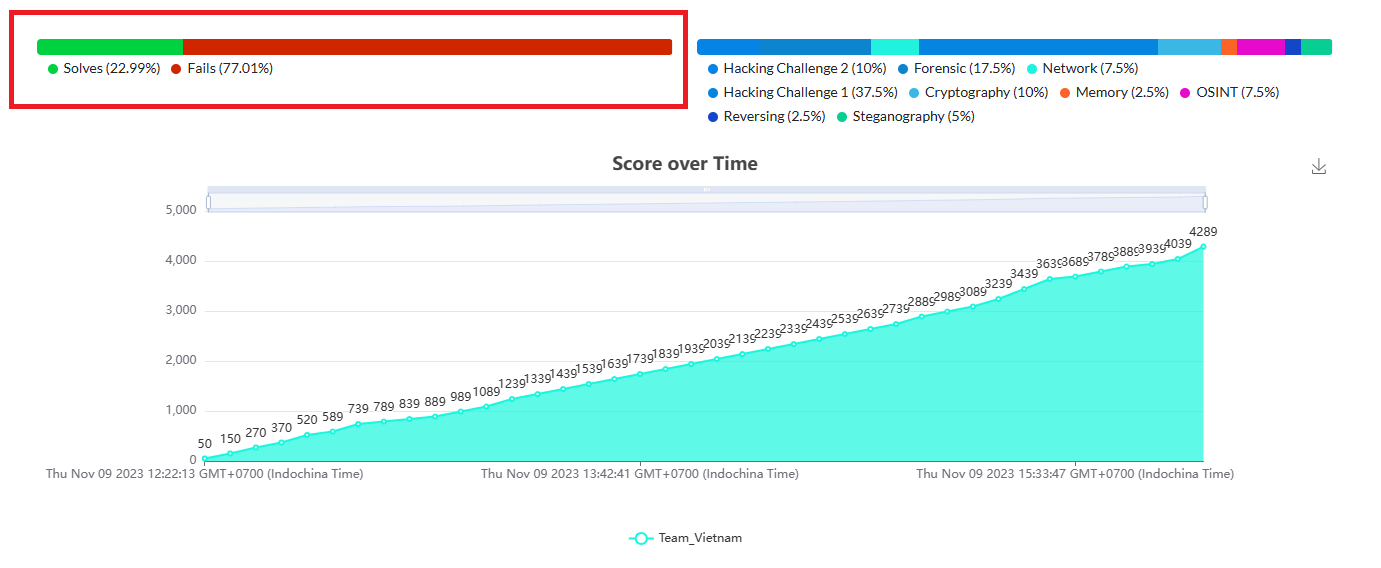Image resolution: width=1381 pixels, height=568 pixels.
Task: Toggle Hacking Challenge 1 (37.5%) legend entry
Action: pyautogui.click(x=795, y=93)
